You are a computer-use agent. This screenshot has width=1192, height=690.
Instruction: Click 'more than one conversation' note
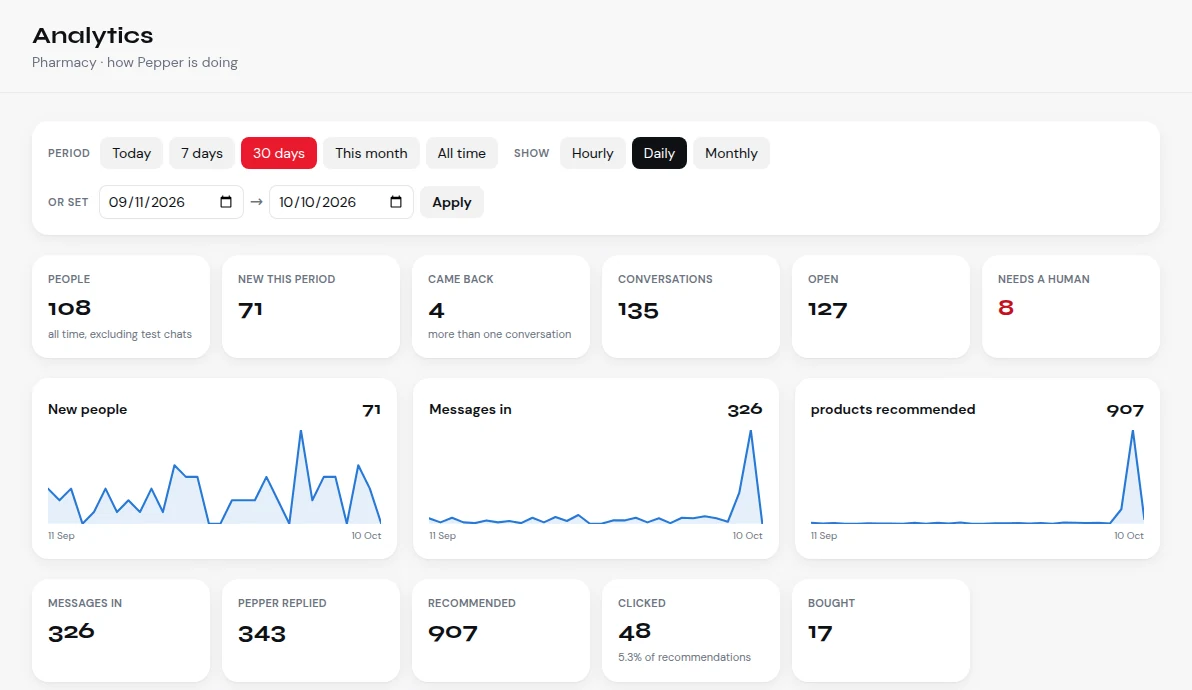pyautogui.click(x=499, y=334)
